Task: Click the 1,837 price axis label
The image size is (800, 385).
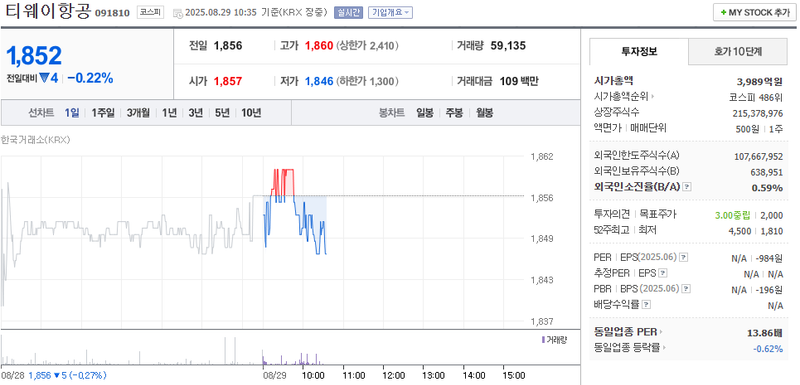Action: pos(541,322)
